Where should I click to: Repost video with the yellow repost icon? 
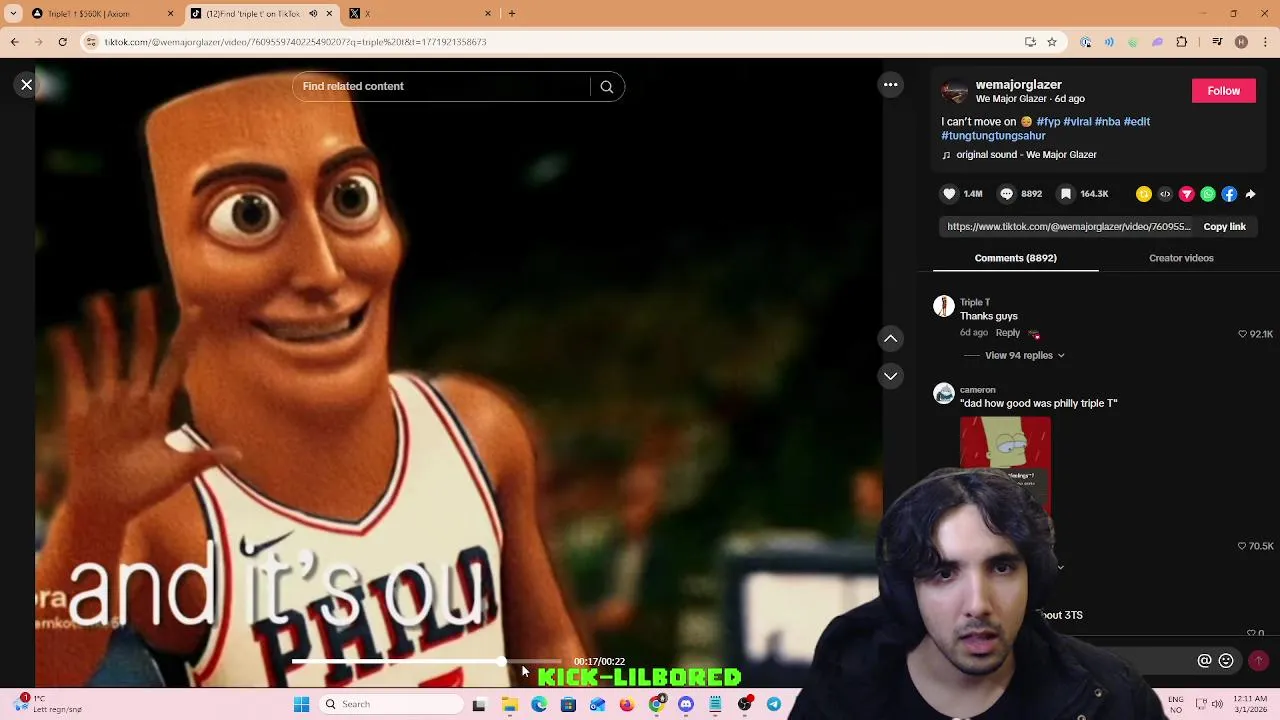(x=1144, y=194)
